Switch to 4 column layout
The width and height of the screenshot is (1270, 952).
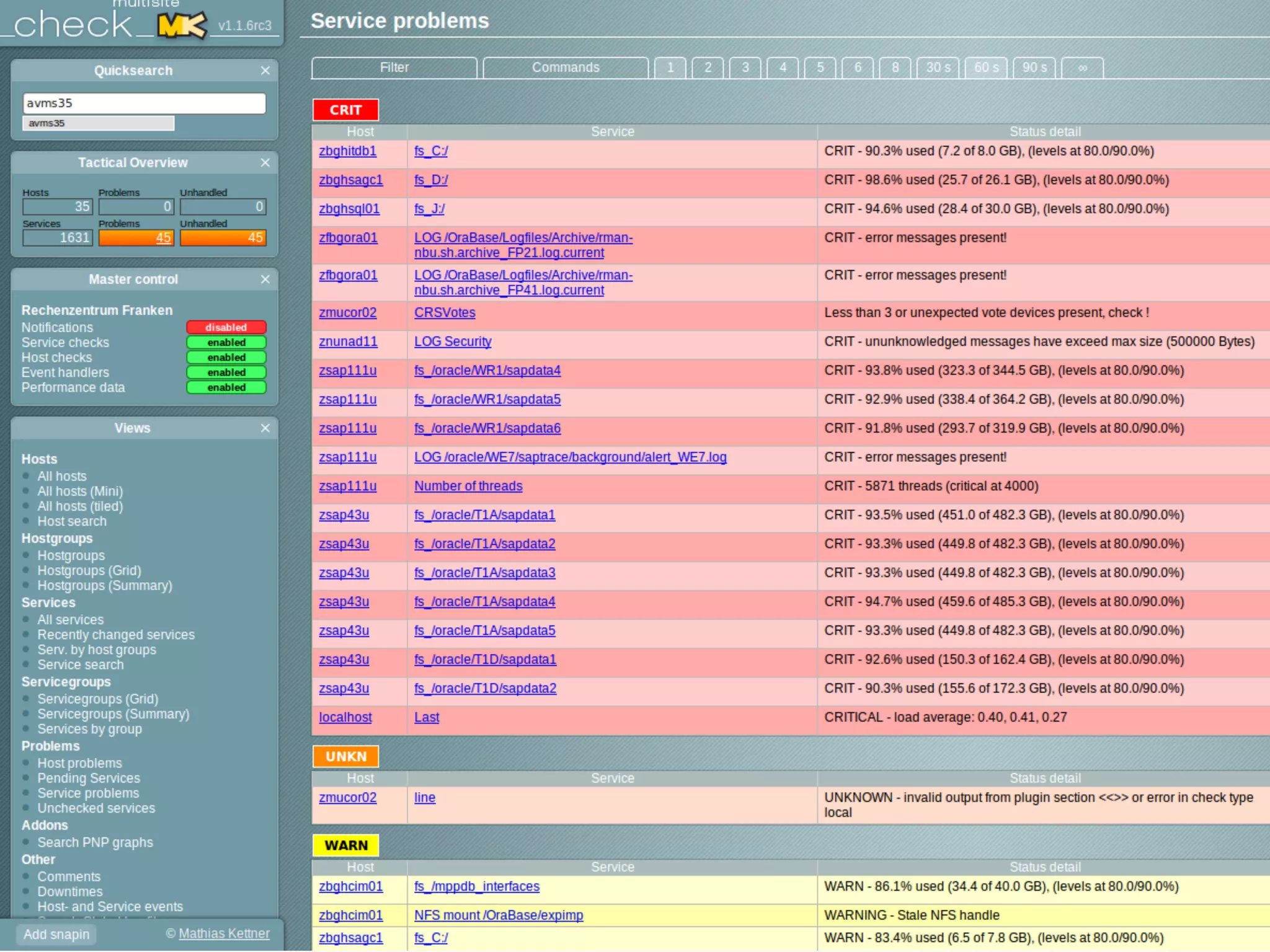click(783, 68)
